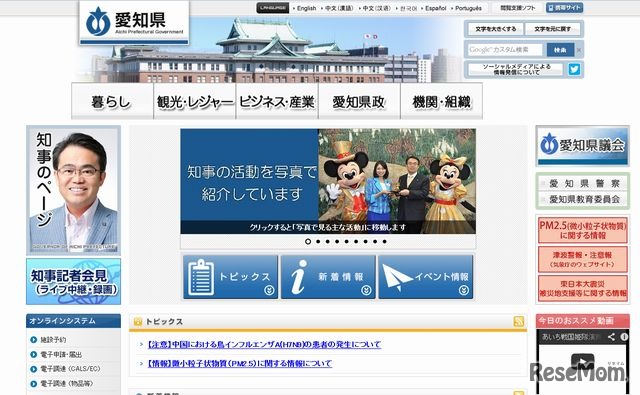Switch language to Português
The height and width of the screenshot is (395, 640).
[x=469, y=8]
